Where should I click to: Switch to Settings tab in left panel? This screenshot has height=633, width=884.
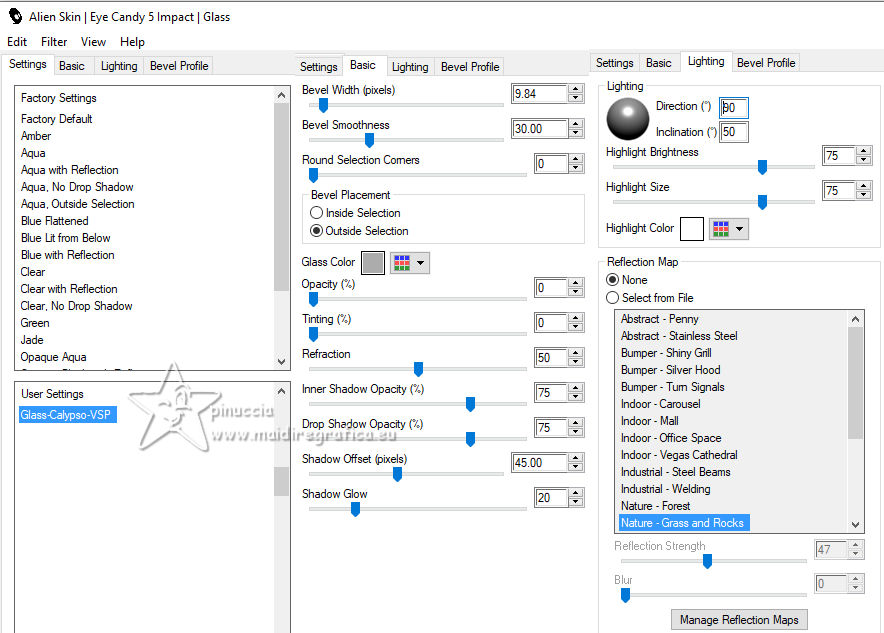(x=28, y=64)
